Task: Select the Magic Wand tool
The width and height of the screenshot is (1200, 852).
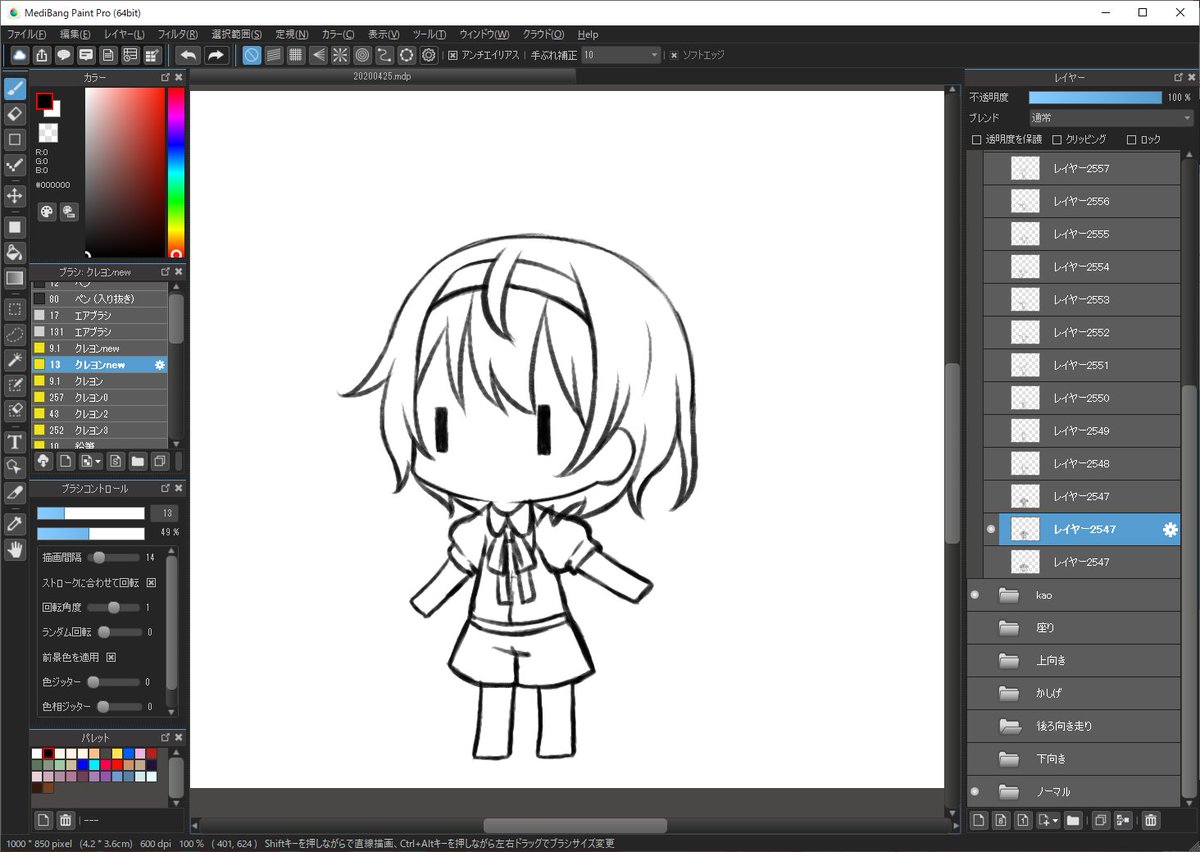Action: click(x=15, y=360)
